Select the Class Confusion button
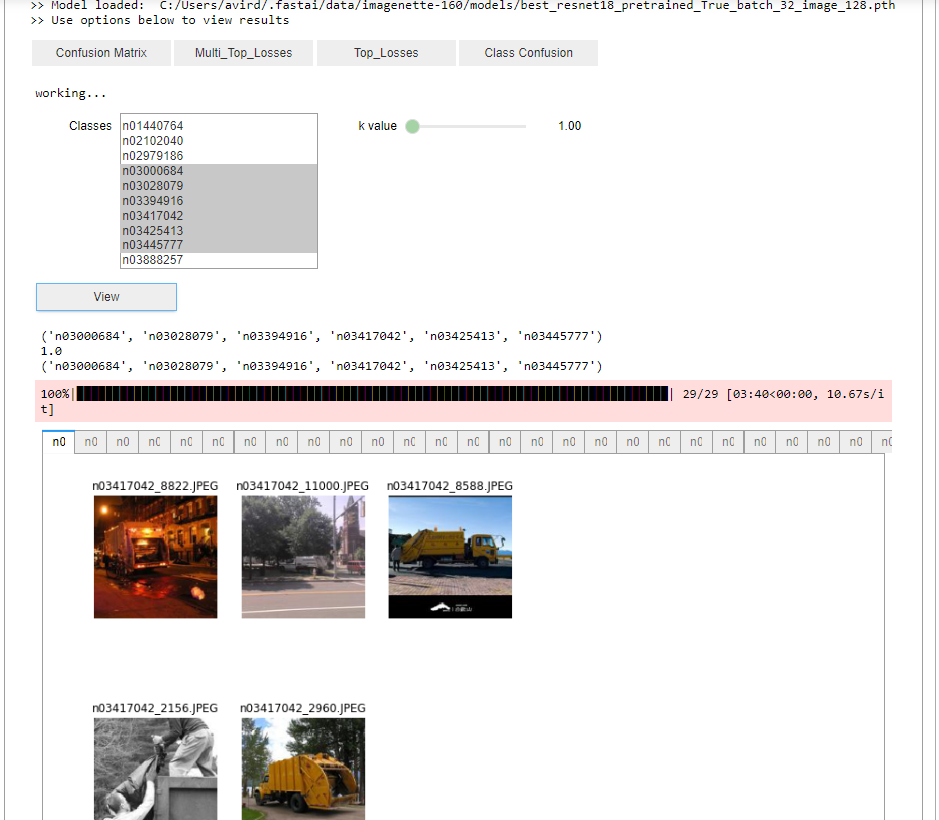939x820 pixels. 528,53
